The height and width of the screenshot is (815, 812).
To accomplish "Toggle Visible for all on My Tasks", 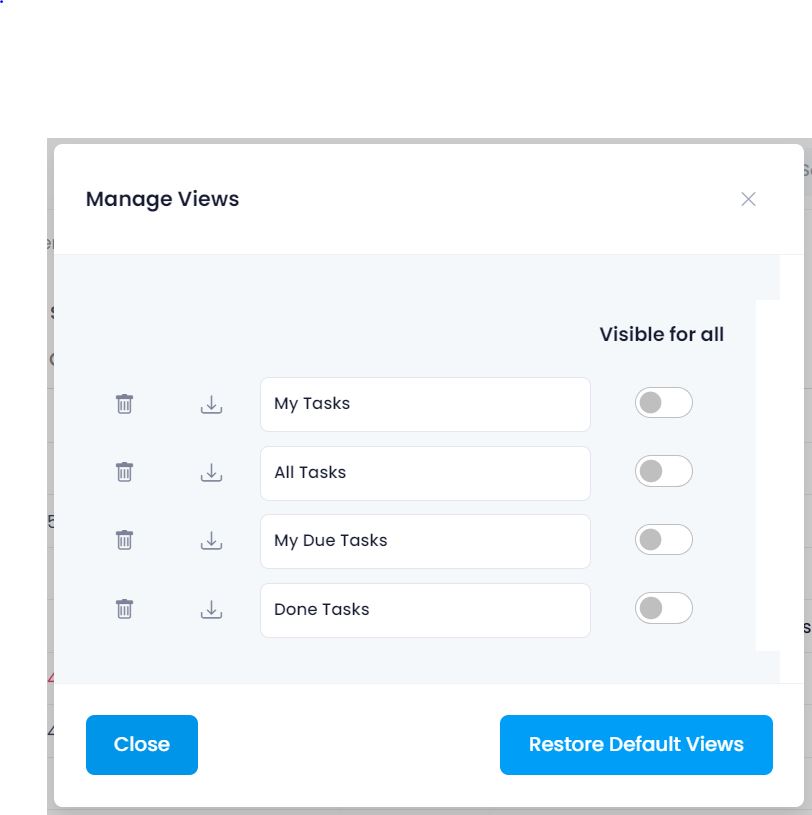I will coord(663,403).
